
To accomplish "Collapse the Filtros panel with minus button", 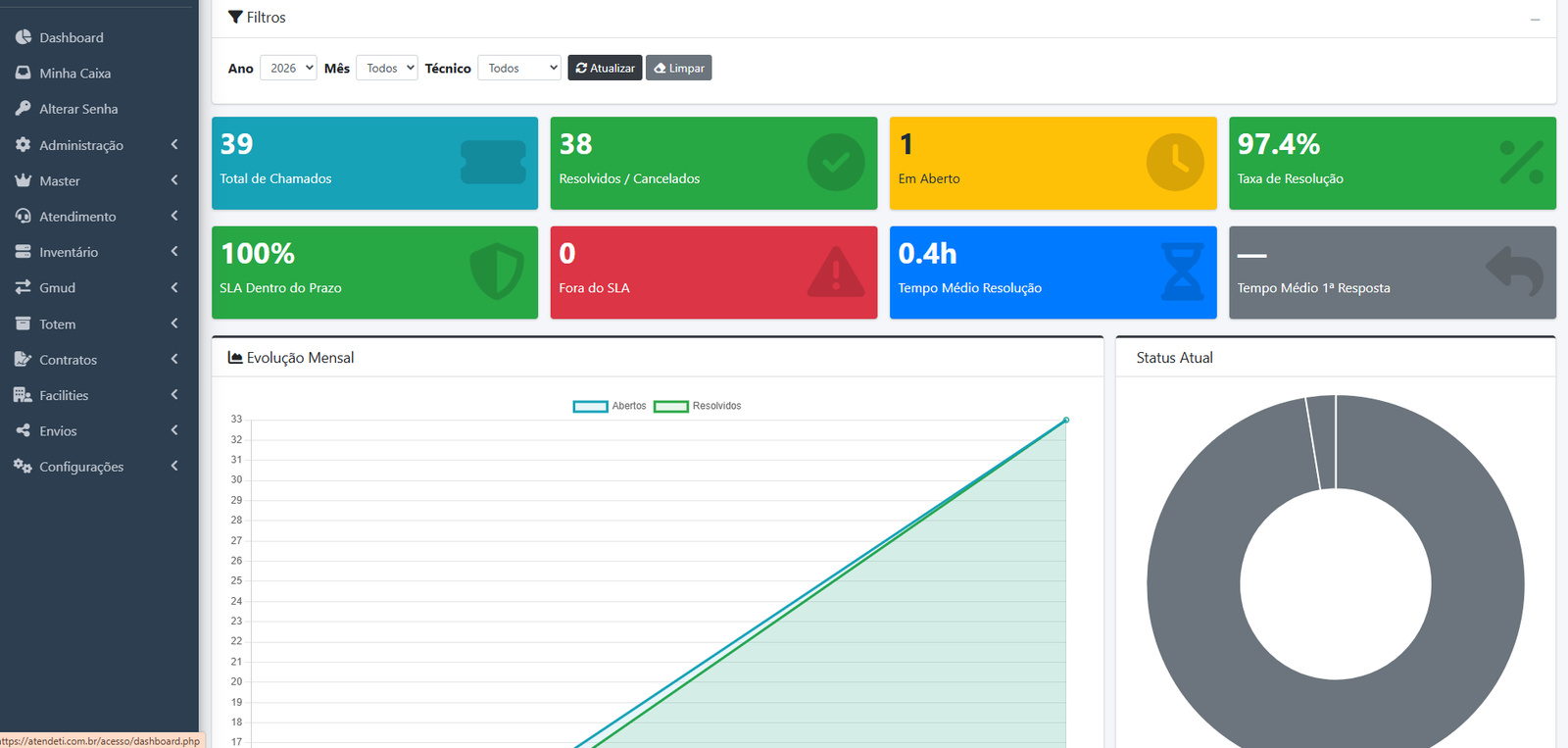I will (x=1536, y=20).
